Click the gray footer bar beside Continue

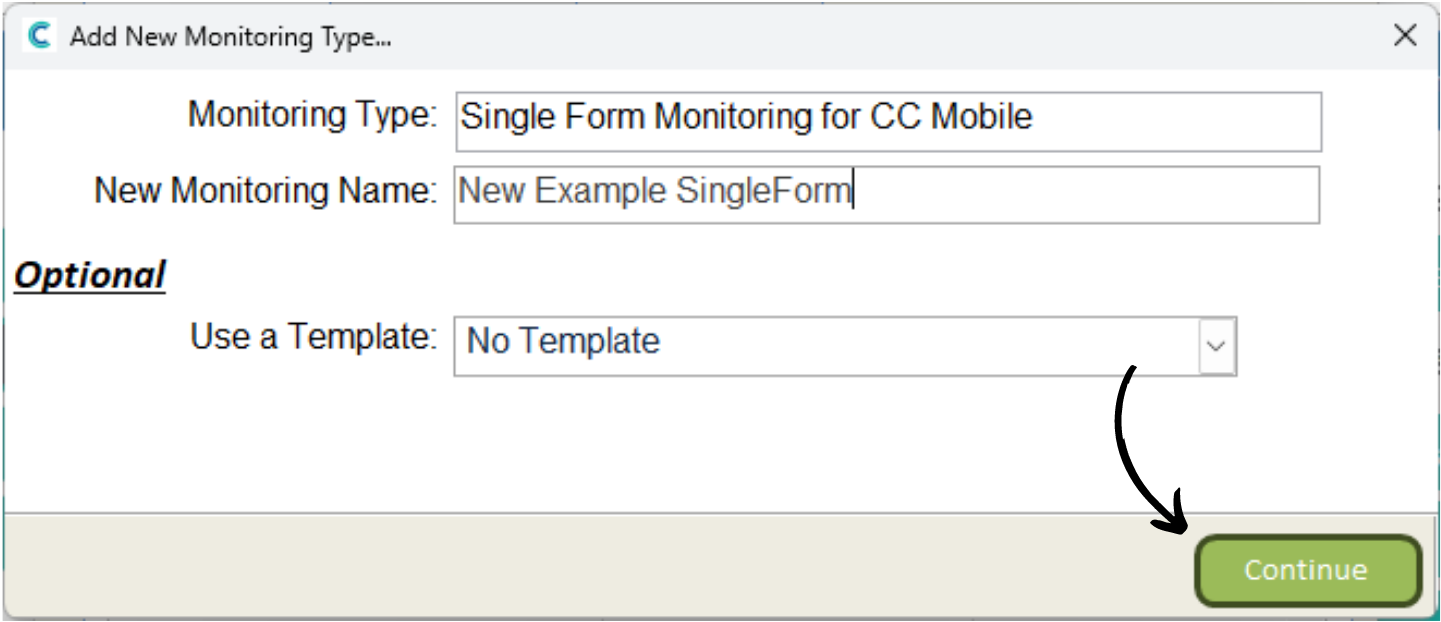[600, 566]
